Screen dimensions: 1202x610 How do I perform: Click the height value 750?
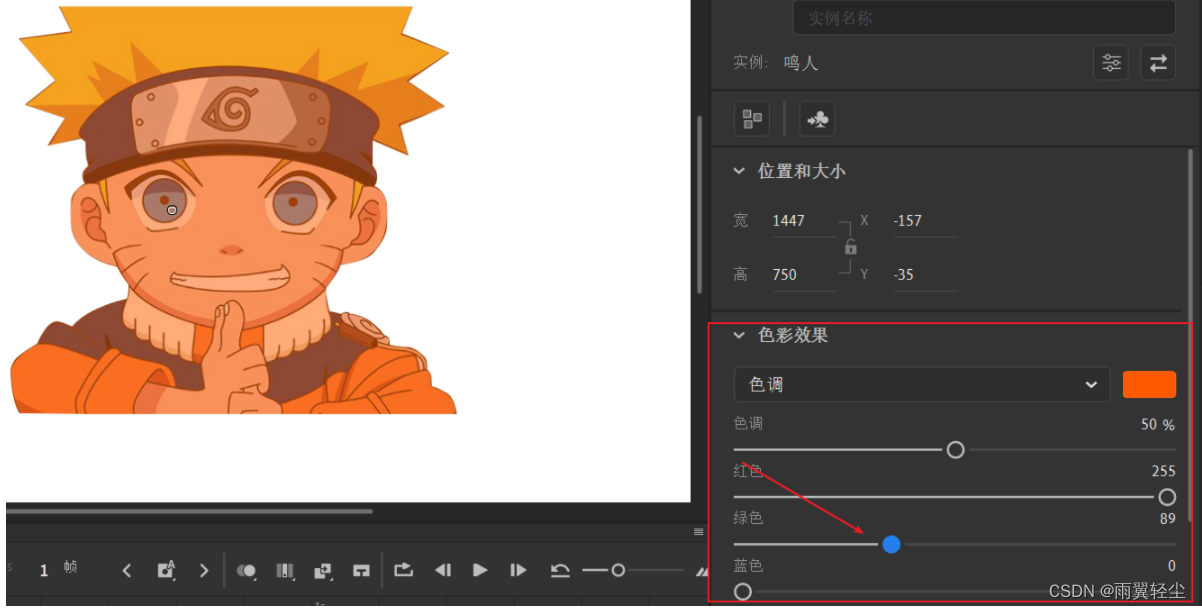pyautogui.click(x=785, y=275)
